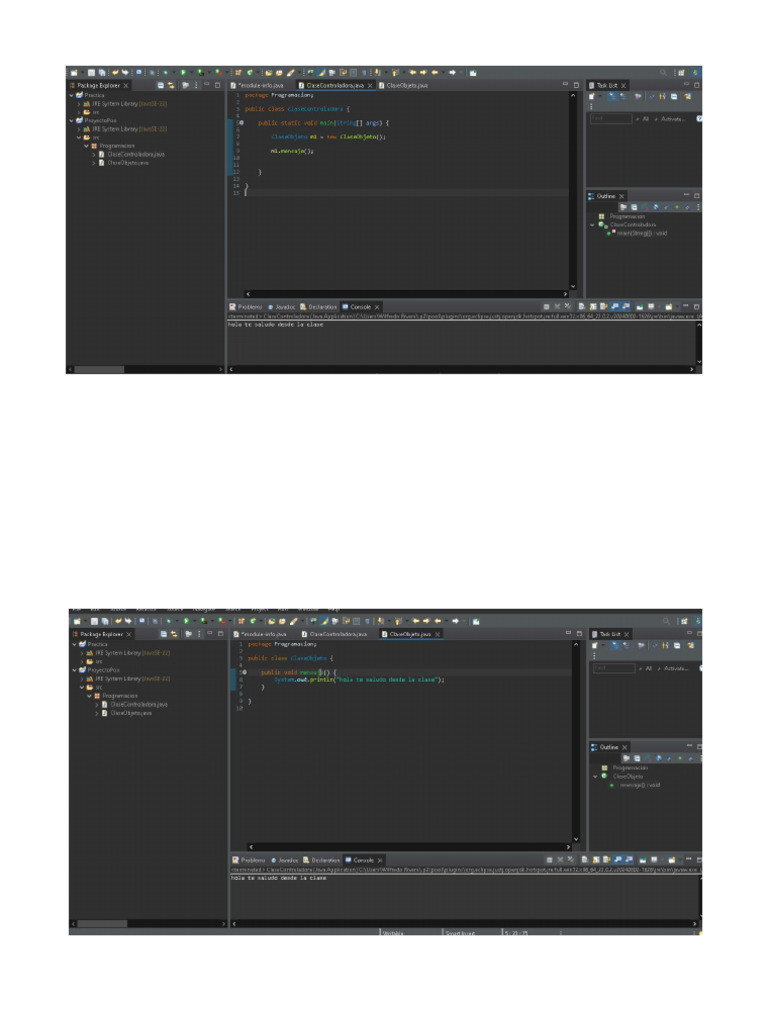
Task: Select main(String[]) entry in the Outline
Action: 643,233
